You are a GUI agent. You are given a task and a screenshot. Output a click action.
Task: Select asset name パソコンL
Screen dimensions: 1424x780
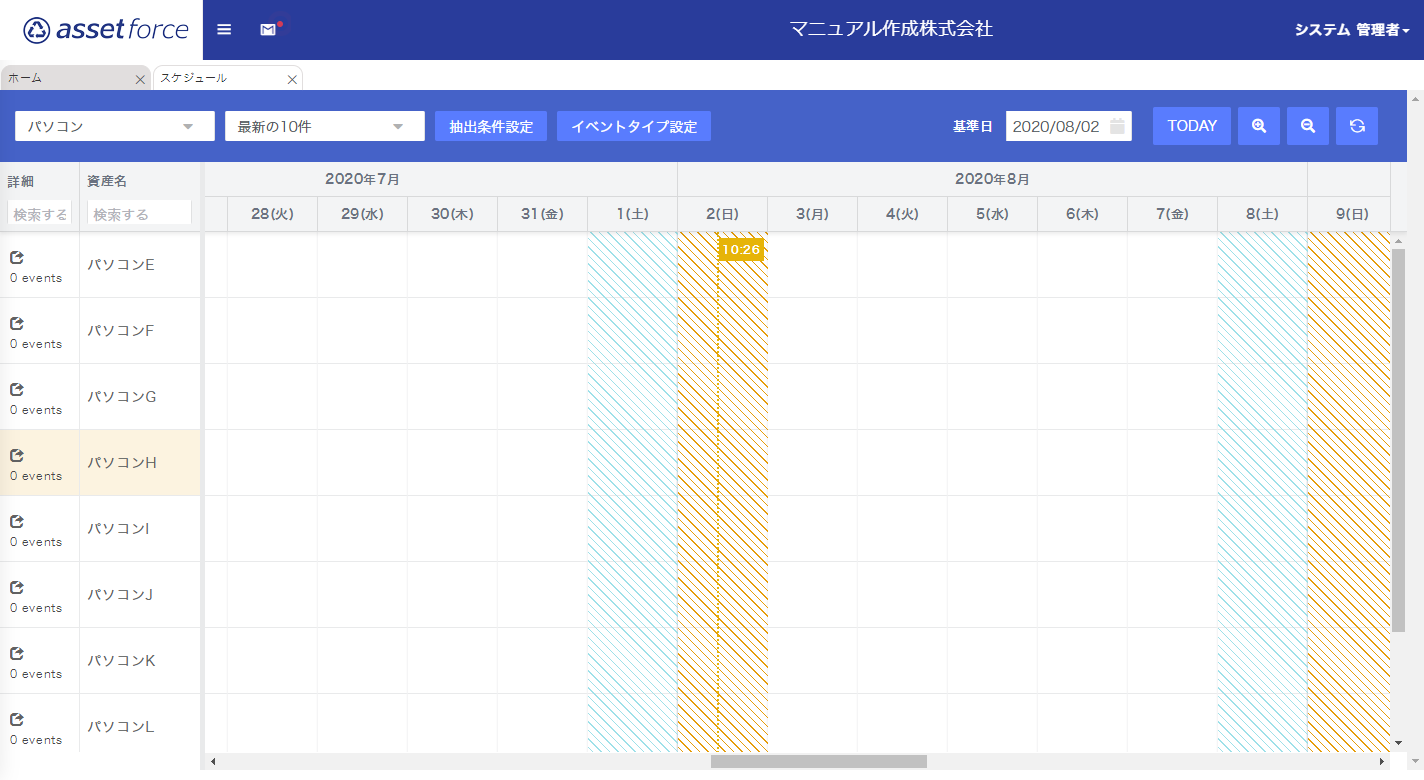[120, 727]
